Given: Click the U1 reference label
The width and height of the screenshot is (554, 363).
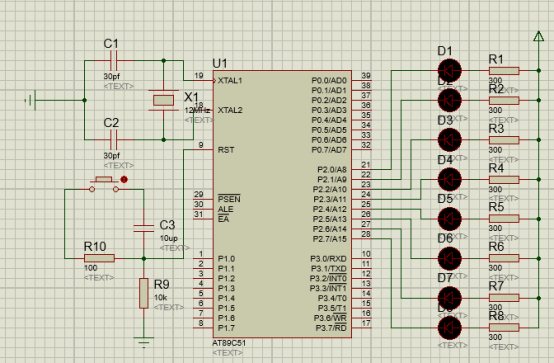Looking at the screenshot, I should 220,64.
